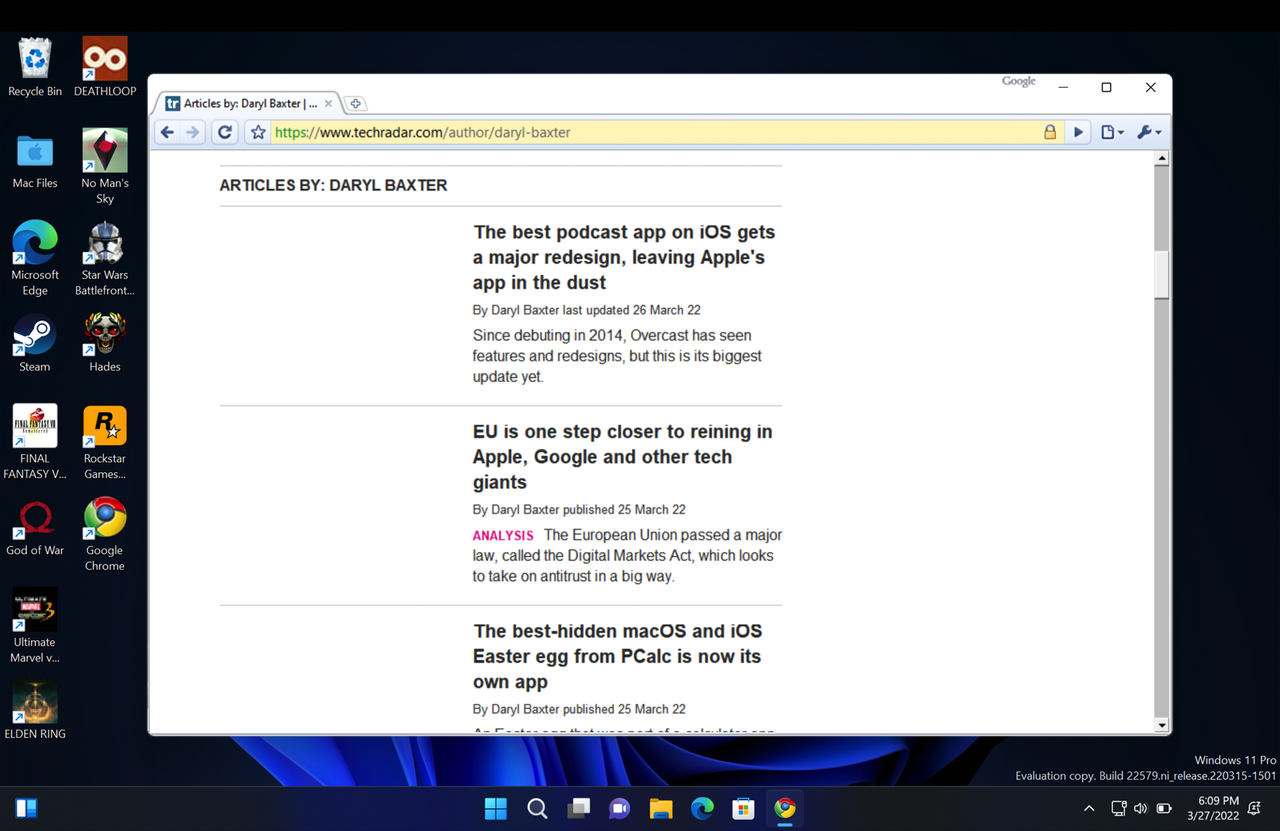Open DEATHLOOP desktop shortcut

click(x=105, y=67)
